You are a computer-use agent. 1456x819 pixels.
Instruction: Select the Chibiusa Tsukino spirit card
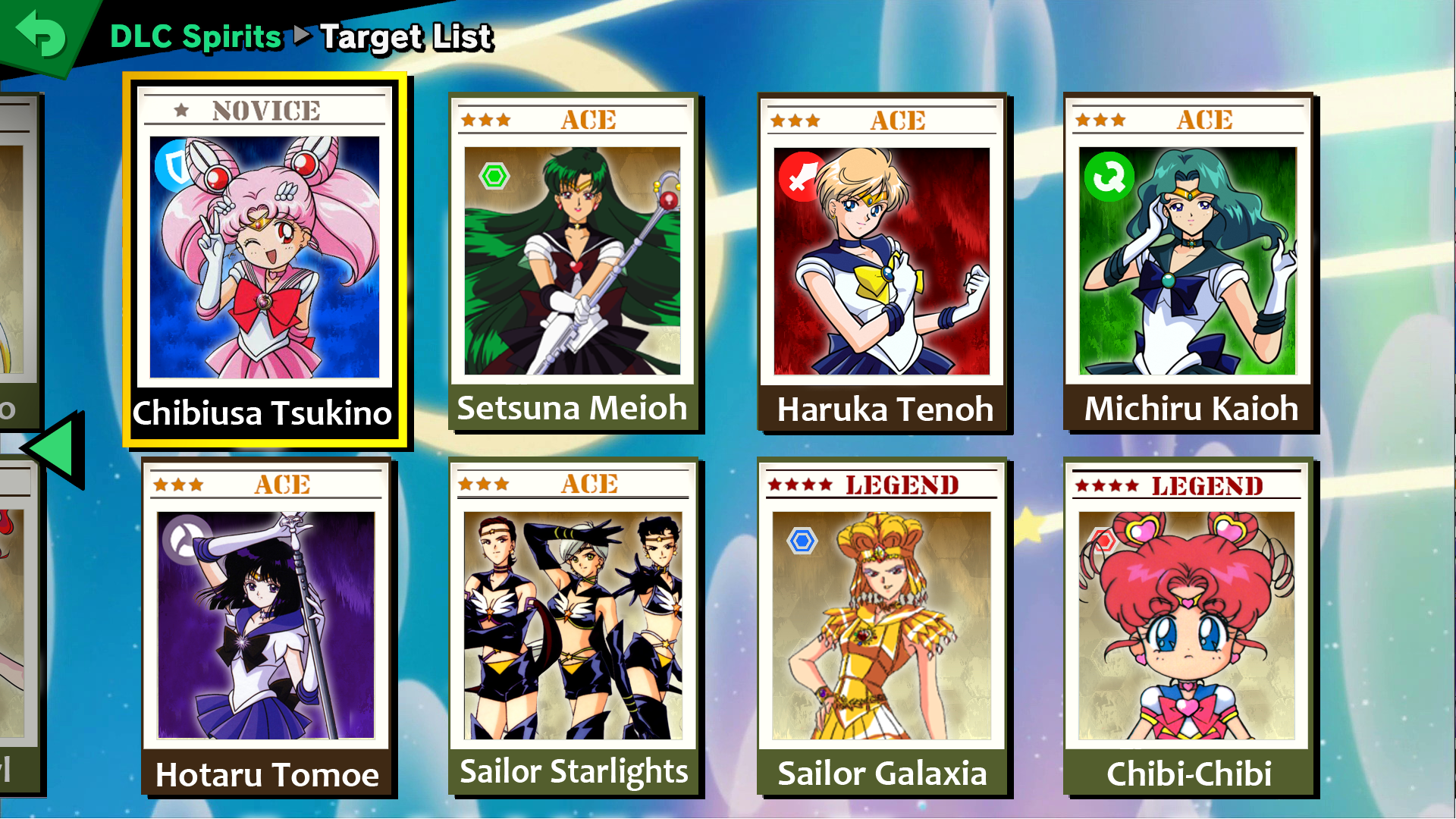[265, 259]
